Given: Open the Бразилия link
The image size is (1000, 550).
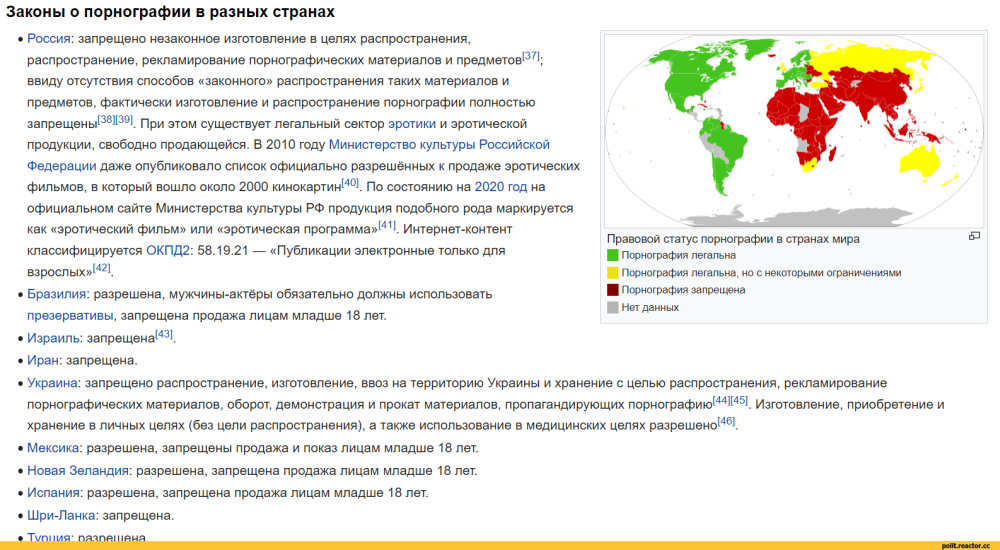Looking at the screenshot, I should (56, 294).
